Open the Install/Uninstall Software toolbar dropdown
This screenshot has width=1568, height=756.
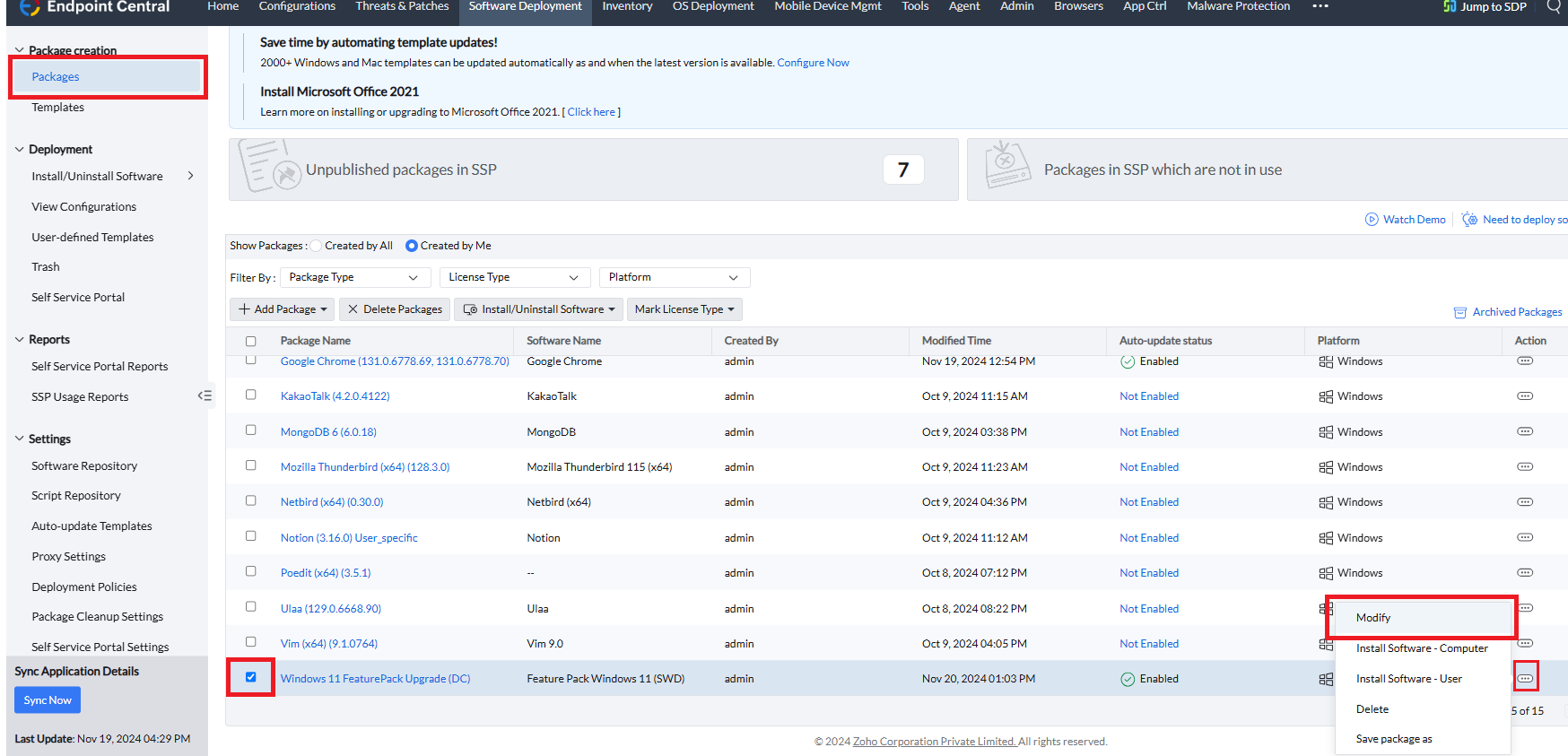[x=539, y=309]
